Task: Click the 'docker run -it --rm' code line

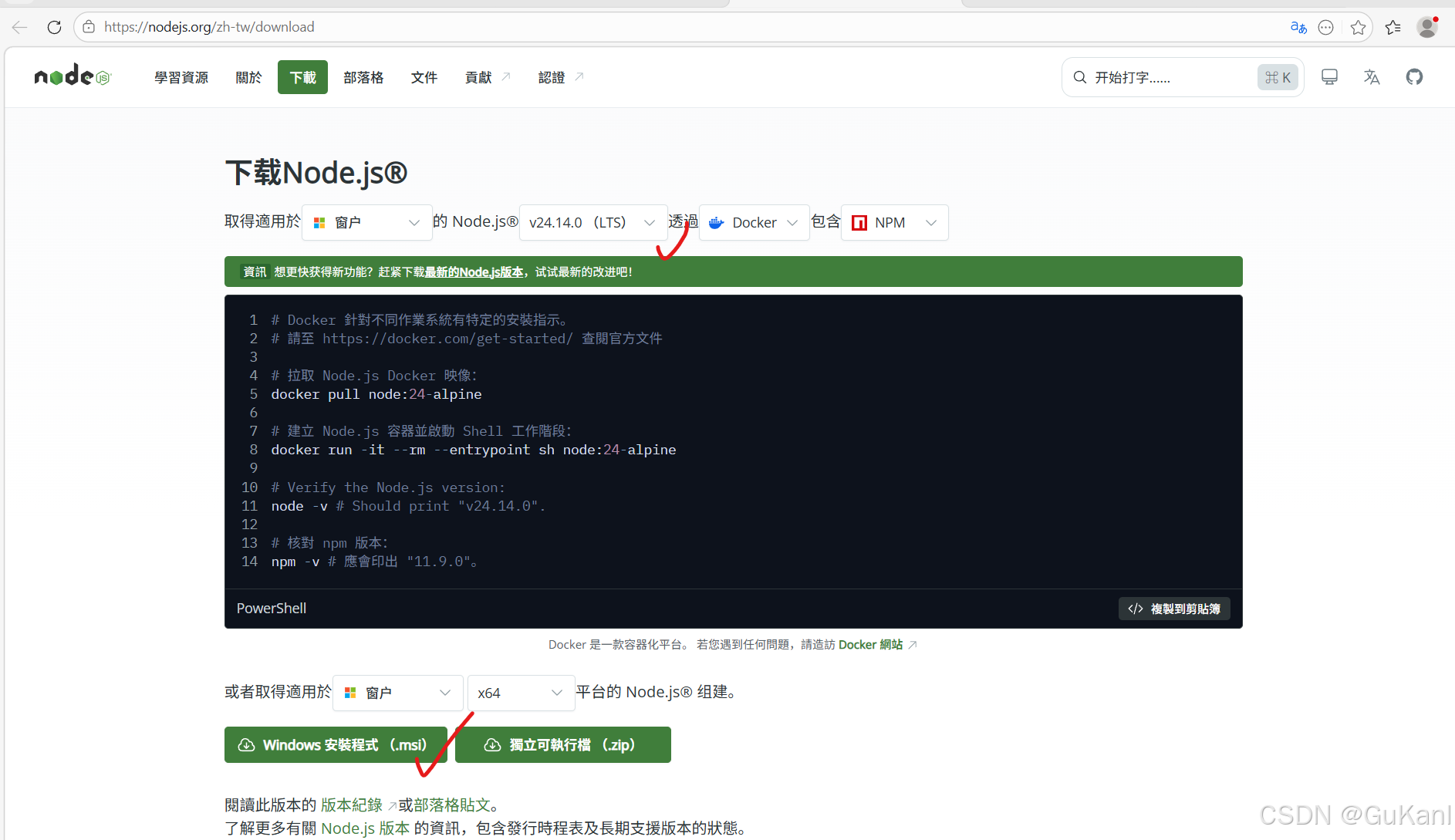Action: (x=474, y=450)
